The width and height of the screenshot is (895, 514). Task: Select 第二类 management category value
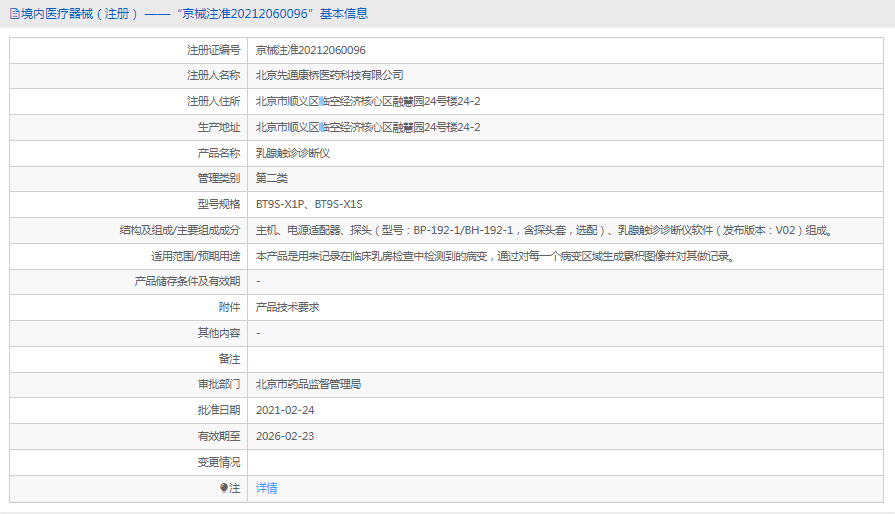pyautogui.click(x=272, y=179)
